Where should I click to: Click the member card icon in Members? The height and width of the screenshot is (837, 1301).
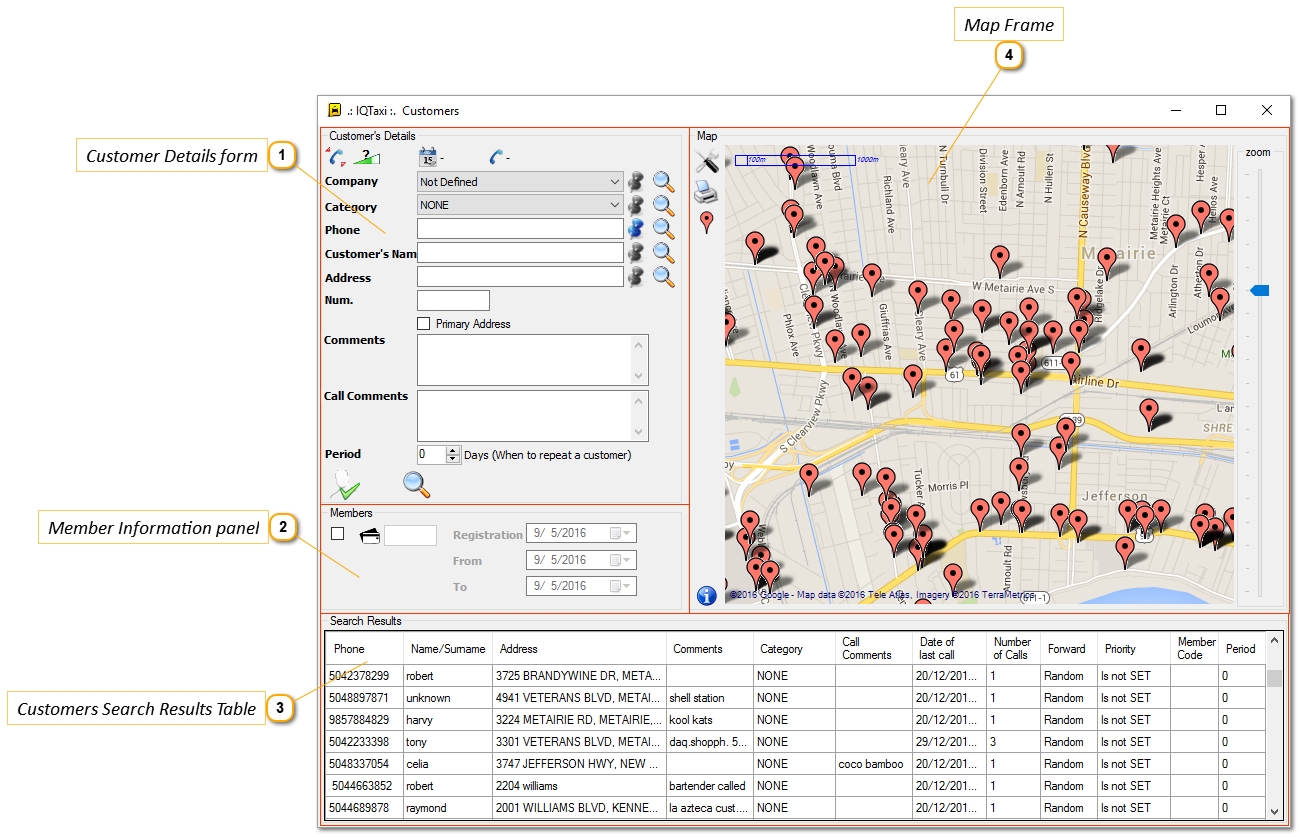tap(369, 534)
